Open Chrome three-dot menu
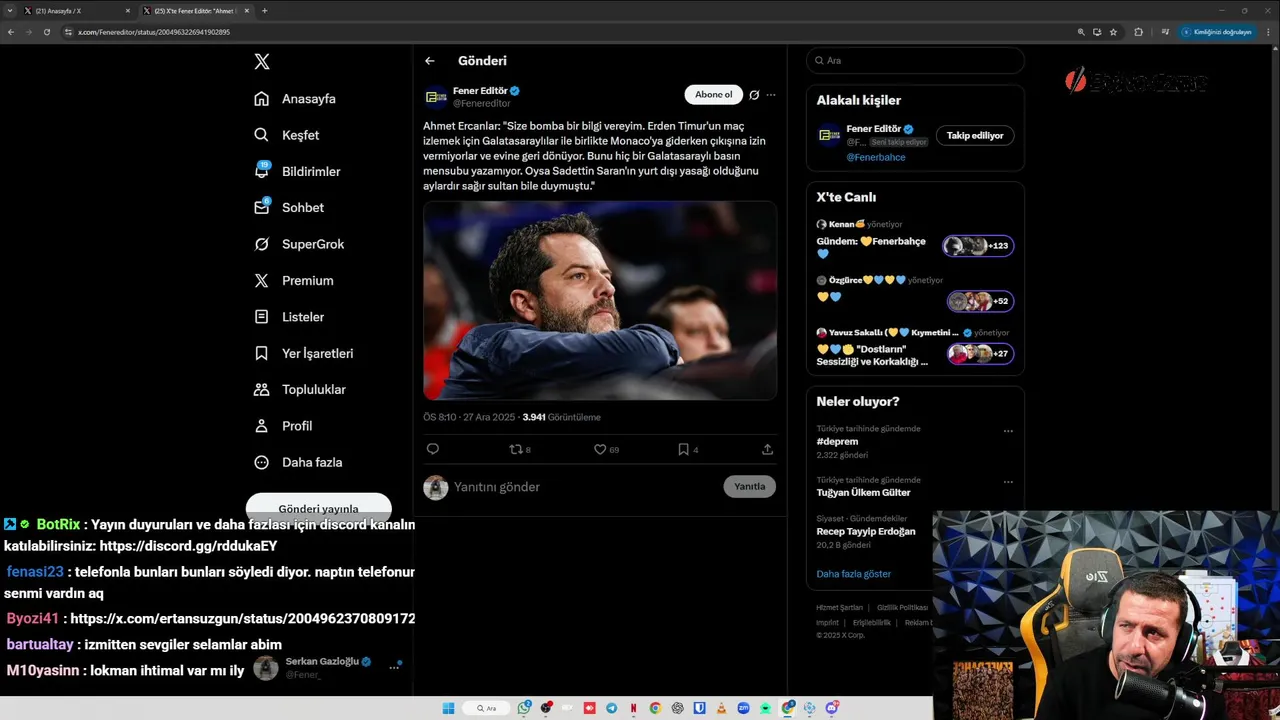 coord(1268,32)
